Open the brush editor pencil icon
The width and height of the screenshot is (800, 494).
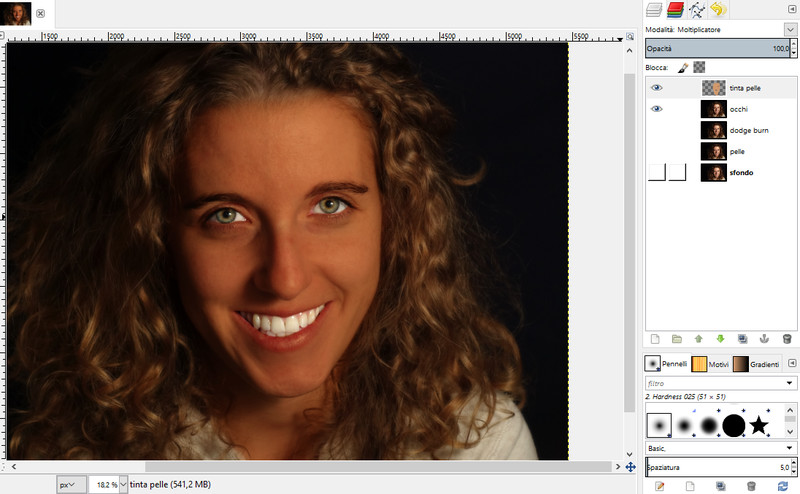tap(659, 487)
